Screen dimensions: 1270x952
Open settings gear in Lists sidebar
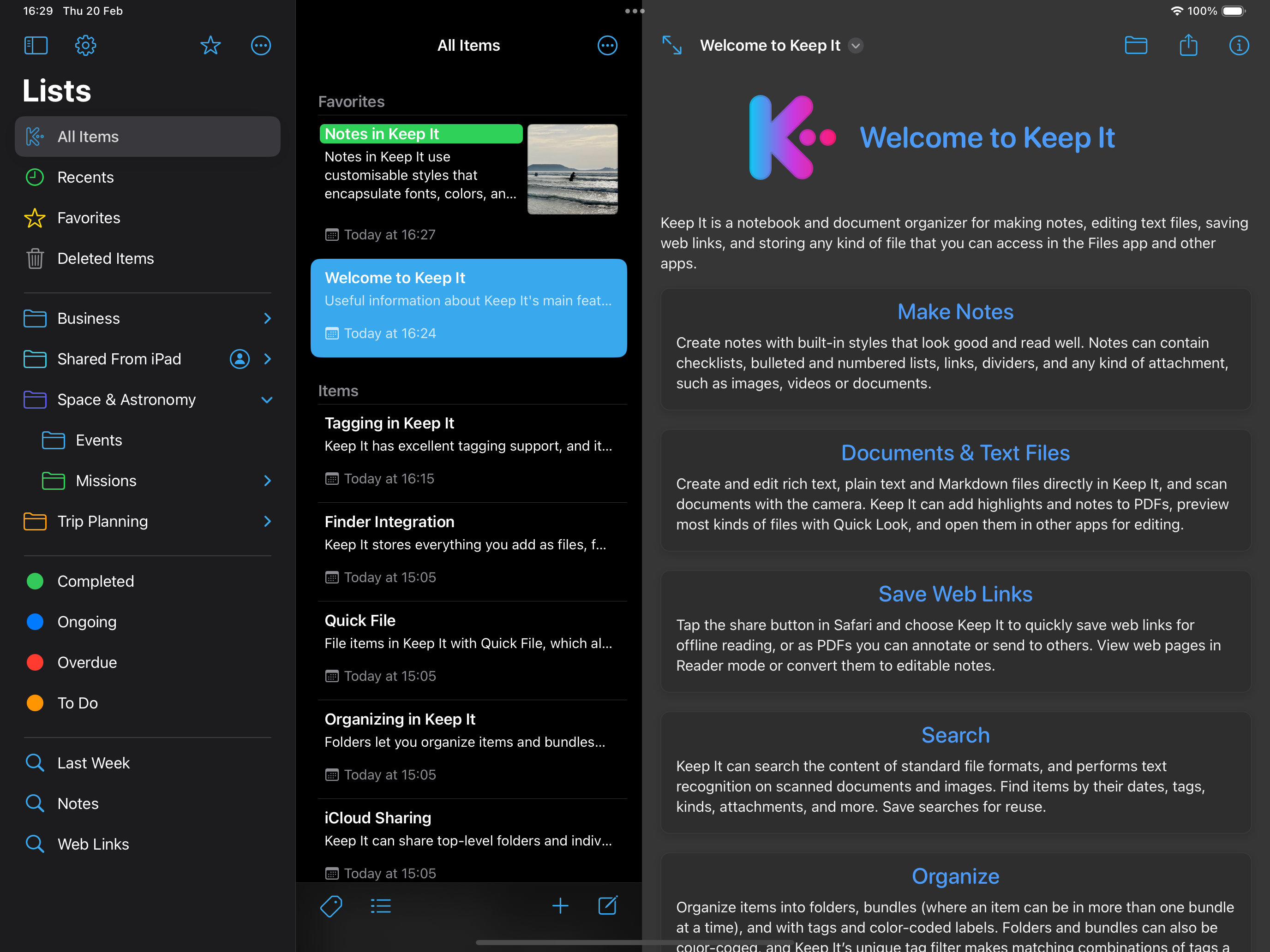(x=85, y=45)
